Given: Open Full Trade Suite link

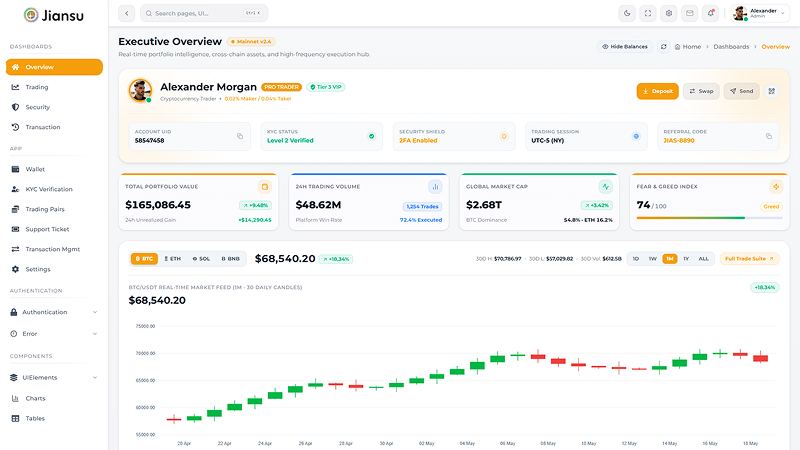Looking at the screenshot, I should 749,259.
